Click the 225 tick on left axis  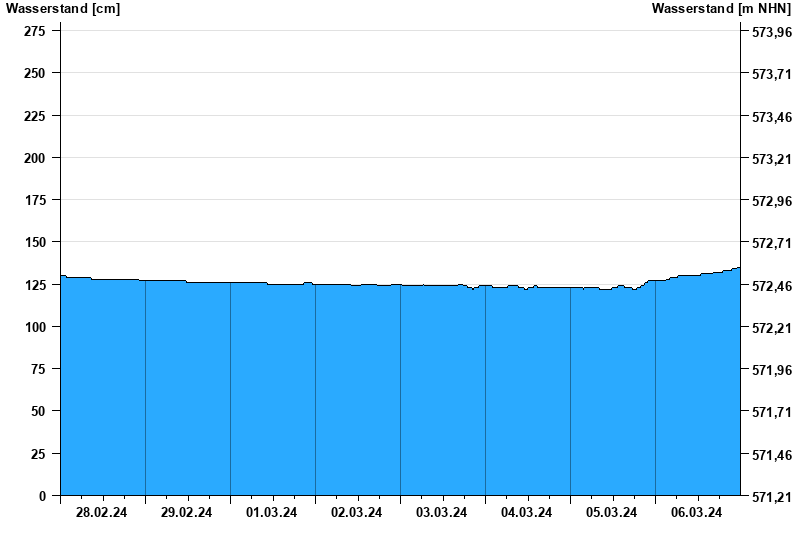click(x=34, y=116)
